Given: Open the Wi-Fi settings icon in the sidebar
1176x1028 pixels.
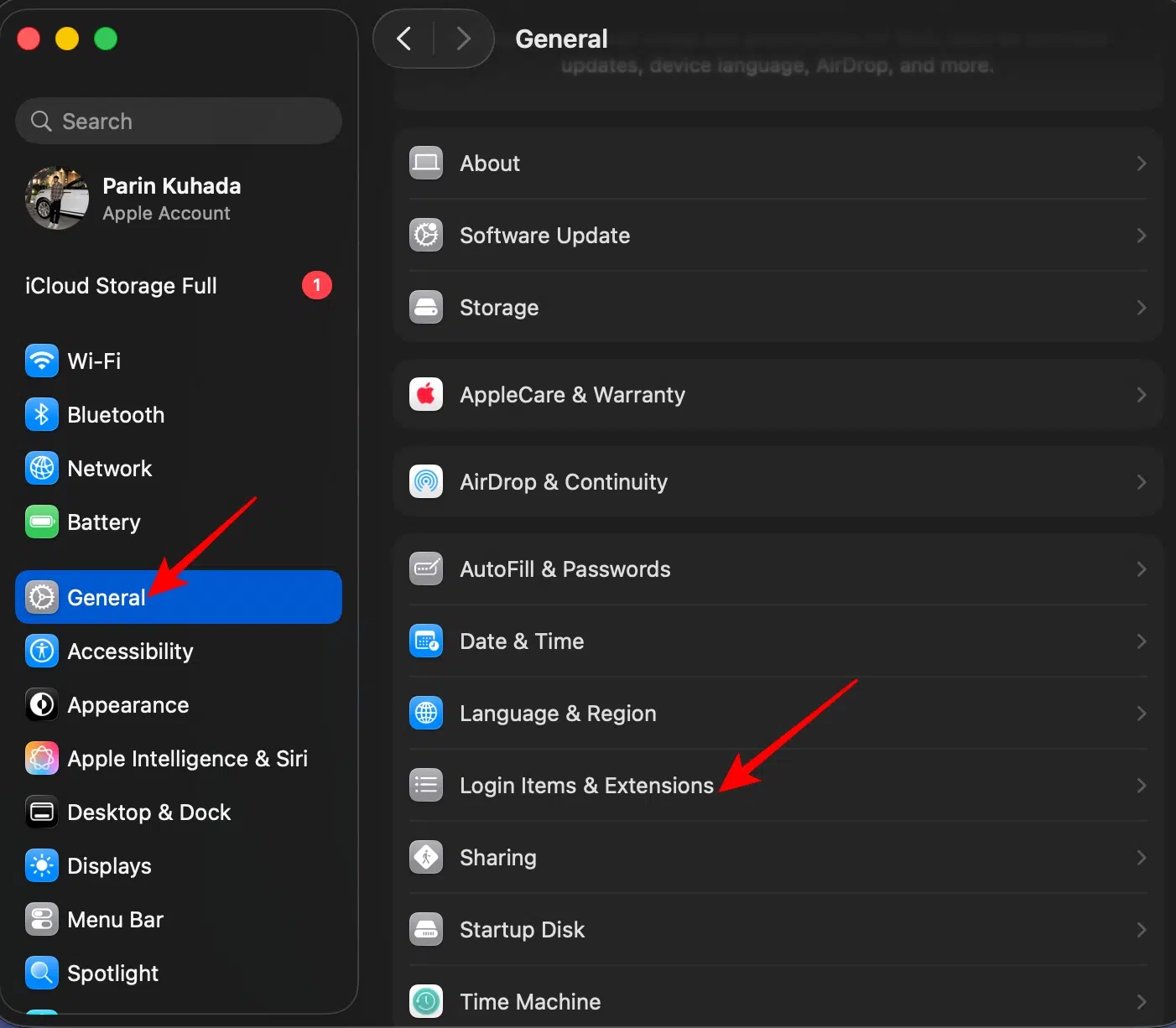Looking at the screenshot, I should (x=42, y=361).
